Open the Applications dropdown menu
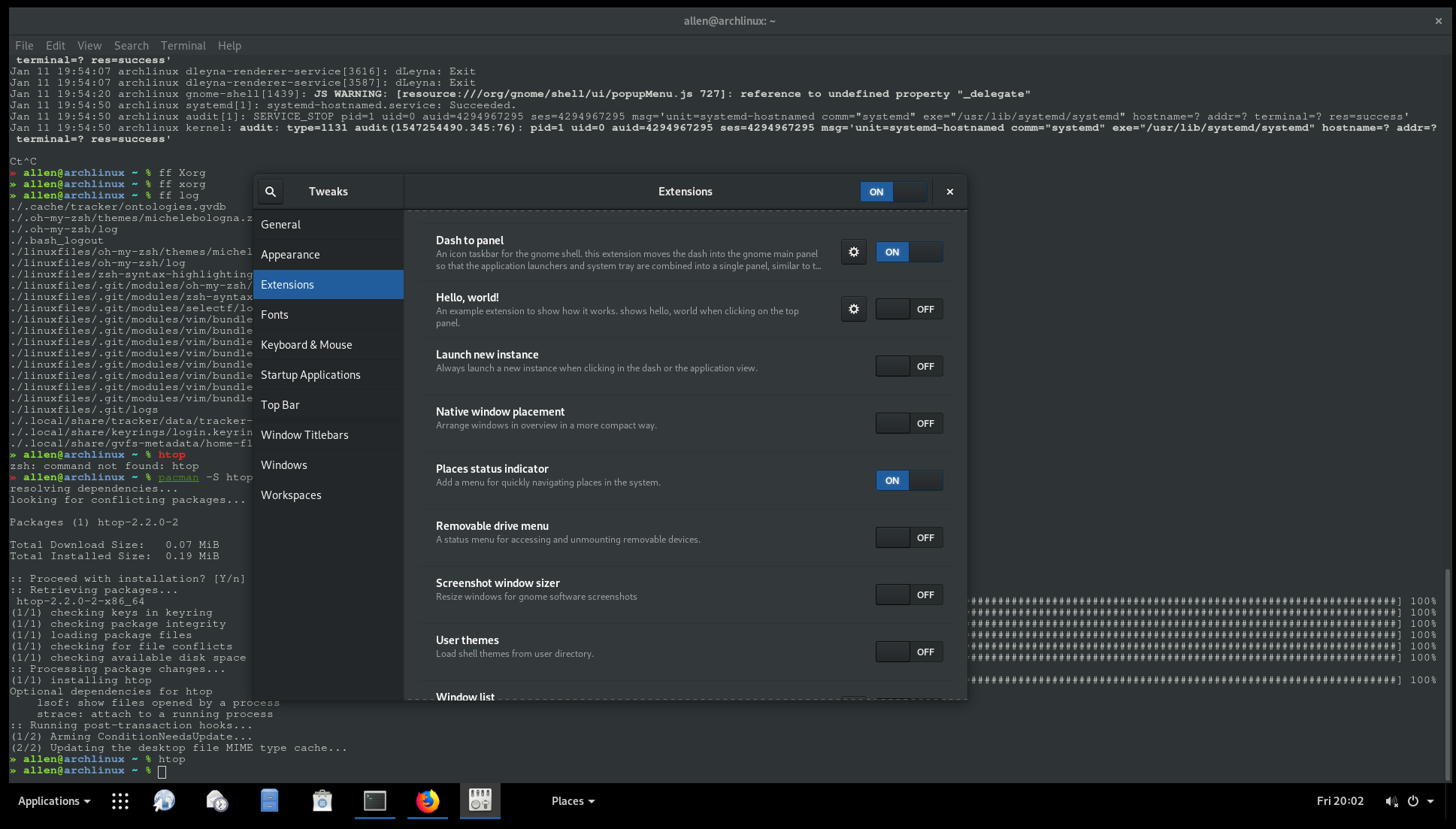Image resolution: width=1456 pixels, height=829 pixels. (x=52, y=801)
